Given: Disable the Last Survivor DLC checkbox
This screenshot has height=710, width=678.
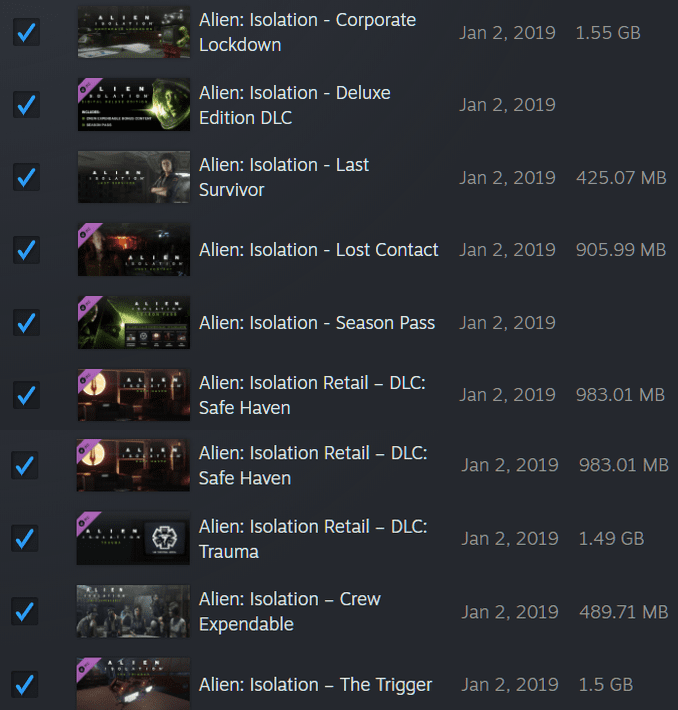Looking at the screenshot, I should 26,178.
